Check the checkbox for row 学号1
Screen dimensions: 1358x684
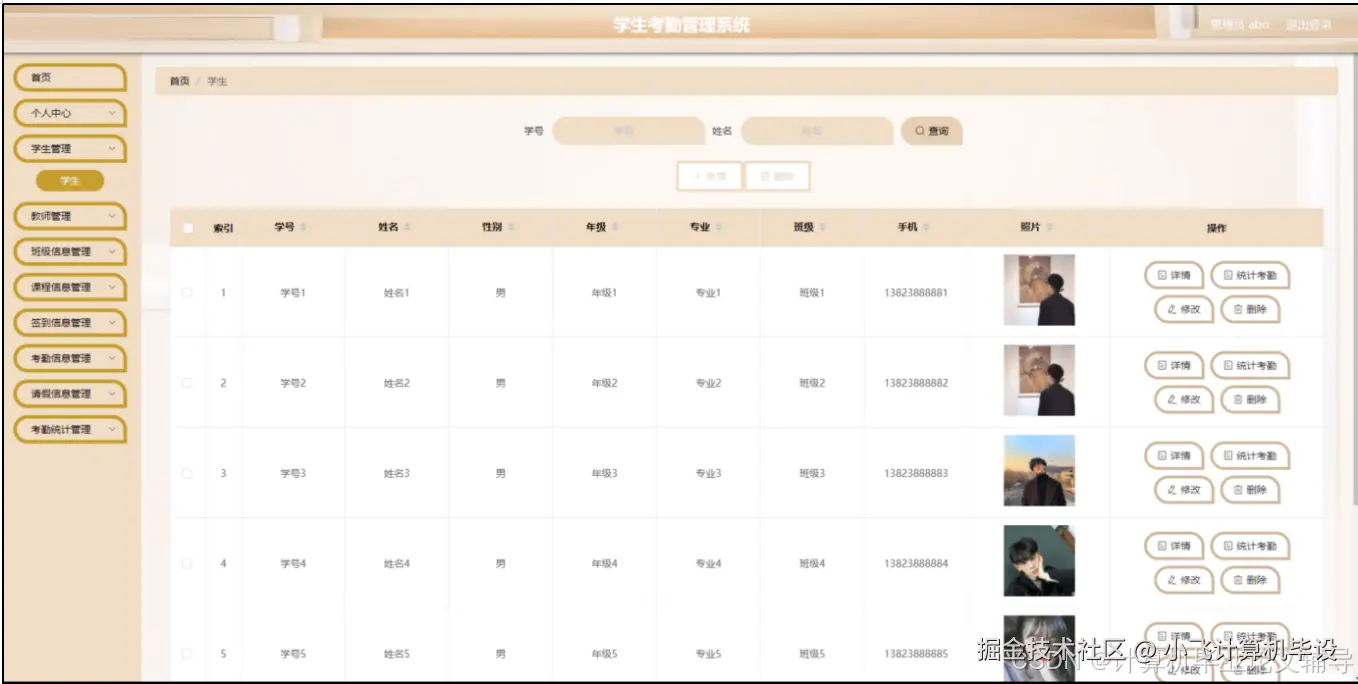pos(187,293)
